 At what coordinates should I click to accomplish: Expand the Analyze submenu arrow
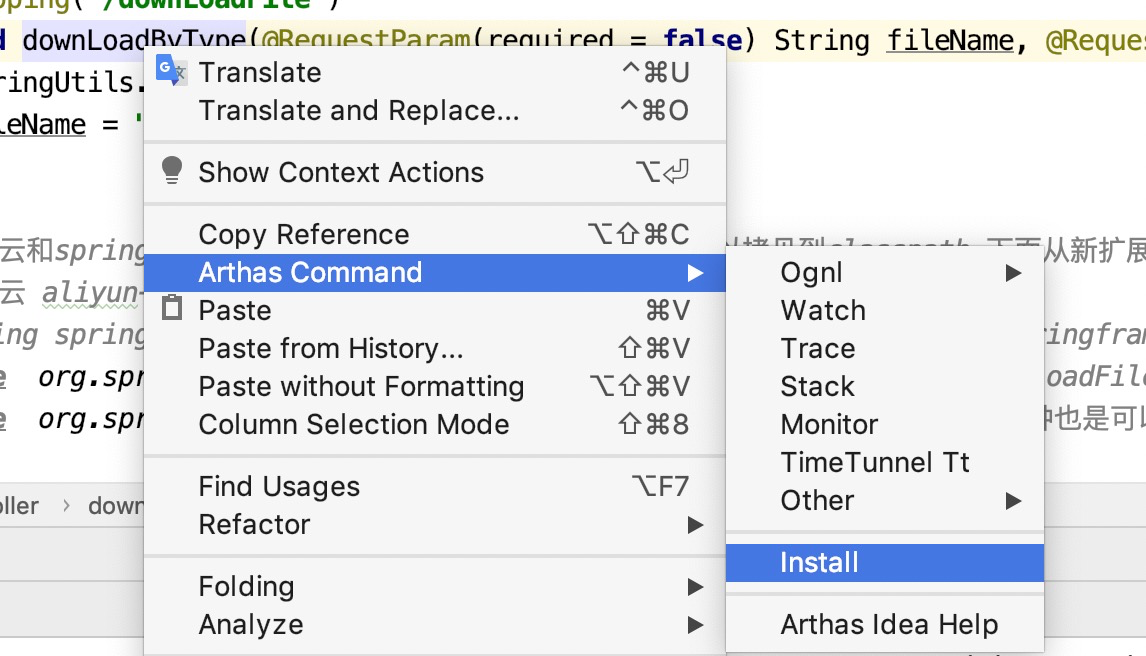point(696,625)
